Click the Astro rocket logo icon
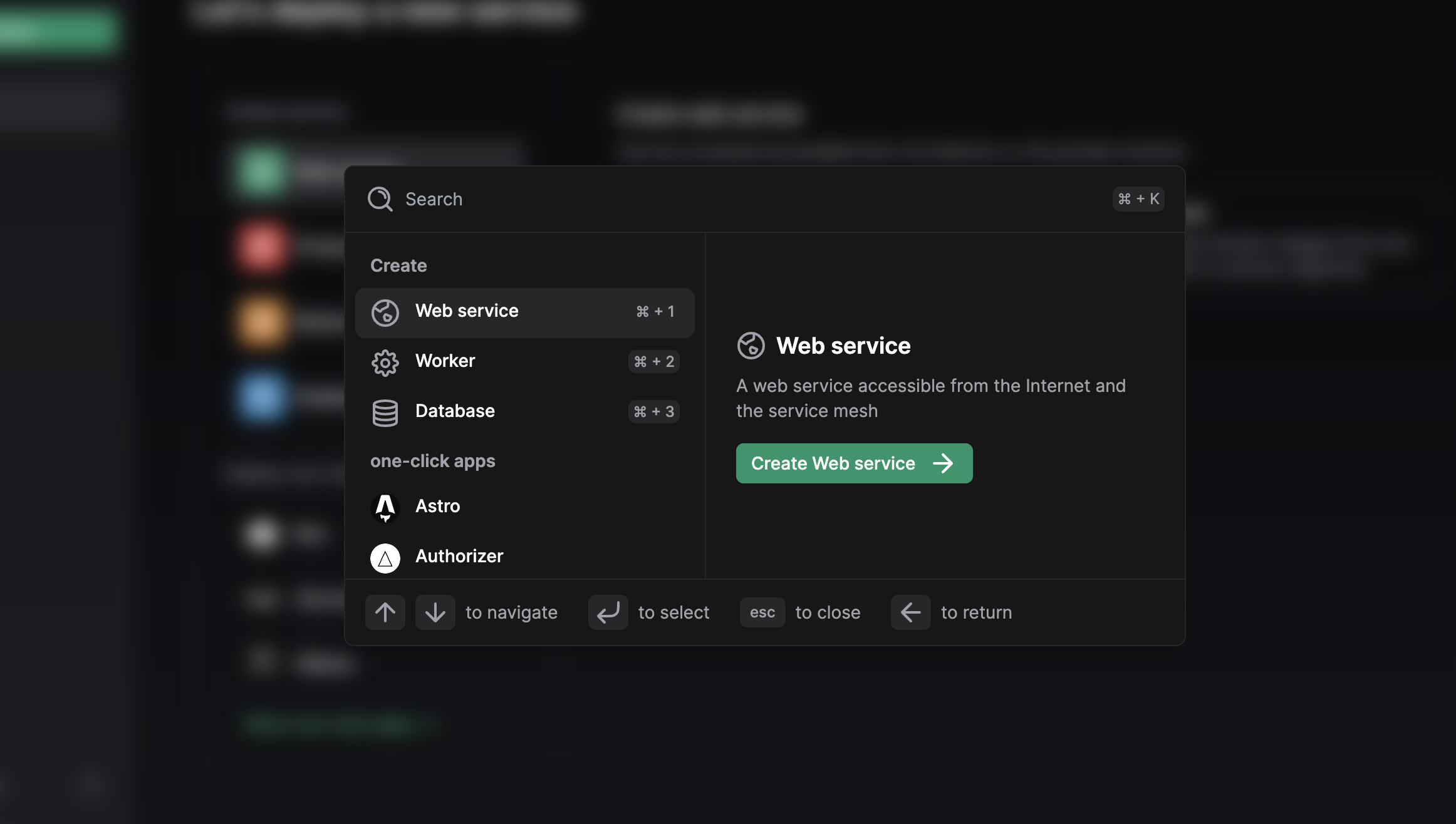The width and height of the screenshot is (1456, 824). (x=385, y=508)
